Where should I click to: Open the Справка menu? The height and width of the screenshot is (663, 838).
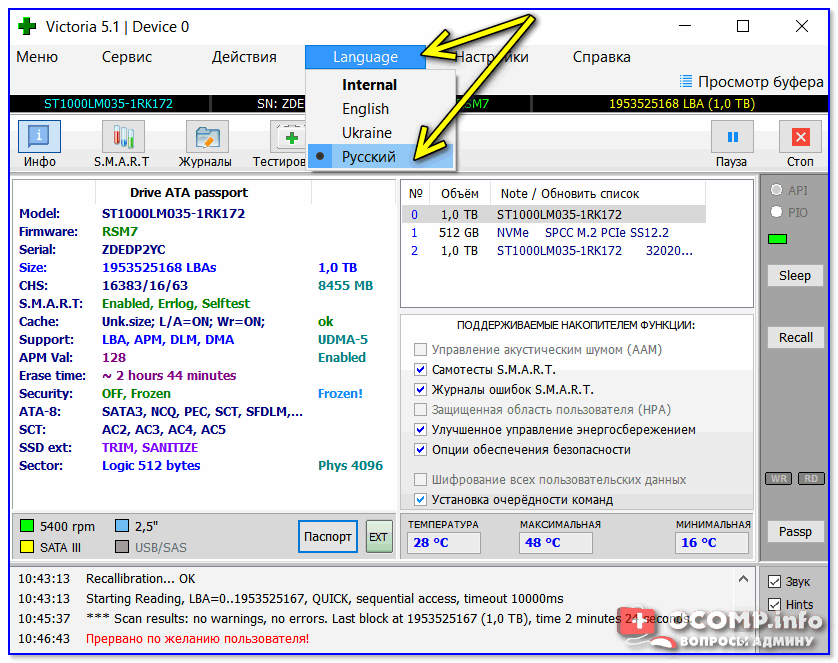coord(601,57)
